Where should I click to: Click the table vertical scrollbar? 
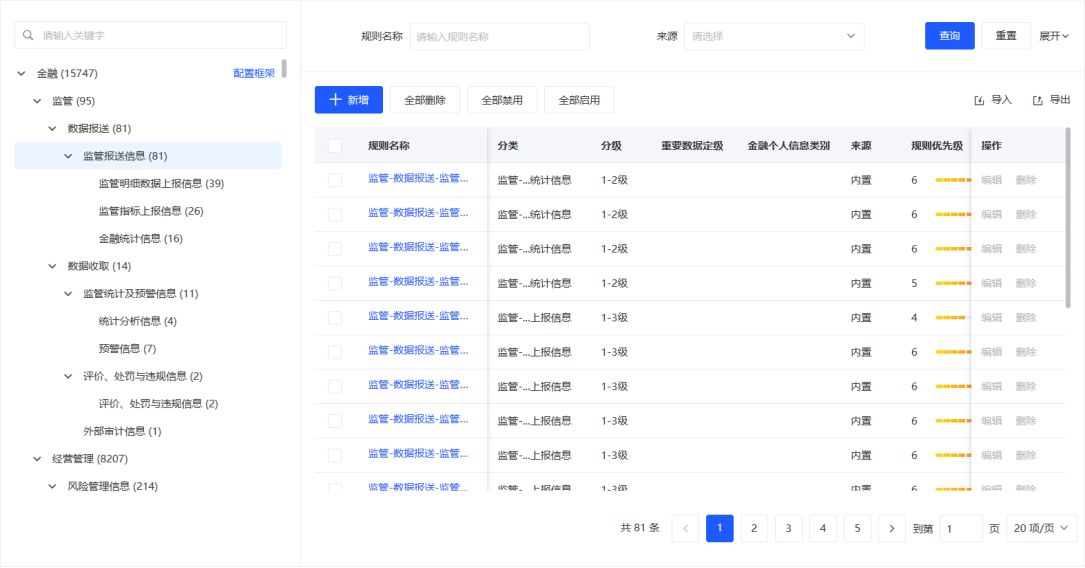[x=1068, y=218]
